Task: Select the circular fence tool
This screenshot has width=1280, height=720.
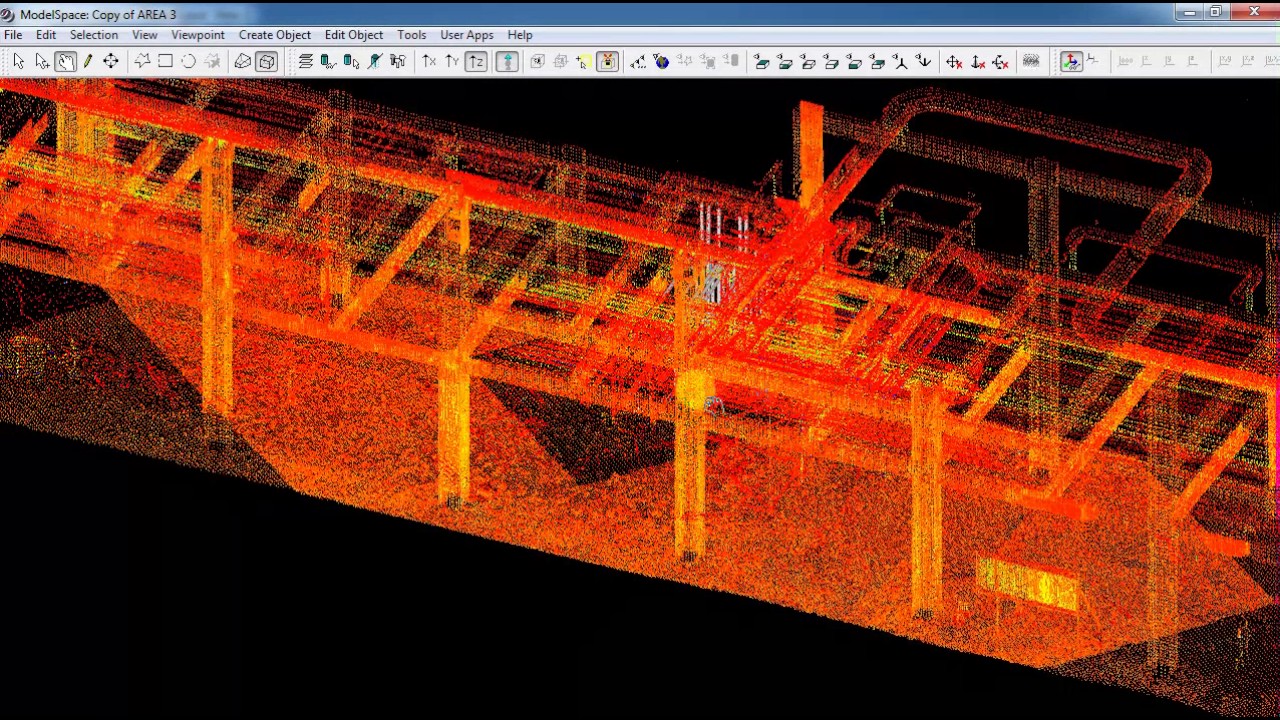Action: point(188,62)
